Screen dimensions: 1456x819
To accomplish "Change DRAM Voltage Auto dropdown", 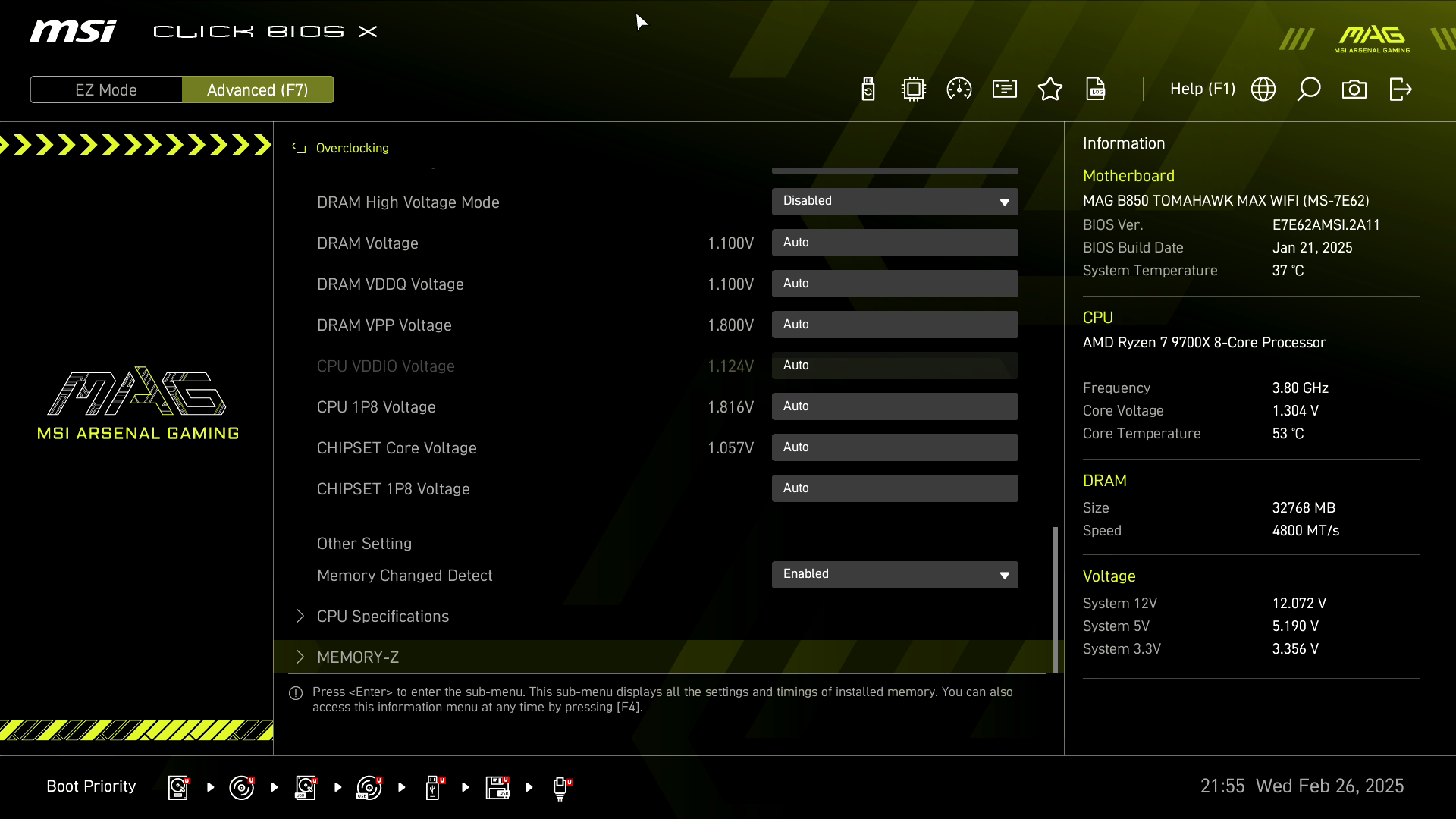I will 893,242.
